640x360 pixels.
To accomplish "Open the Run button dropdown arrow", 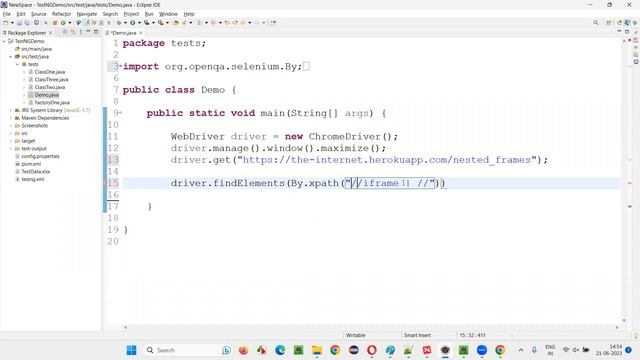I will coord(139,23).
